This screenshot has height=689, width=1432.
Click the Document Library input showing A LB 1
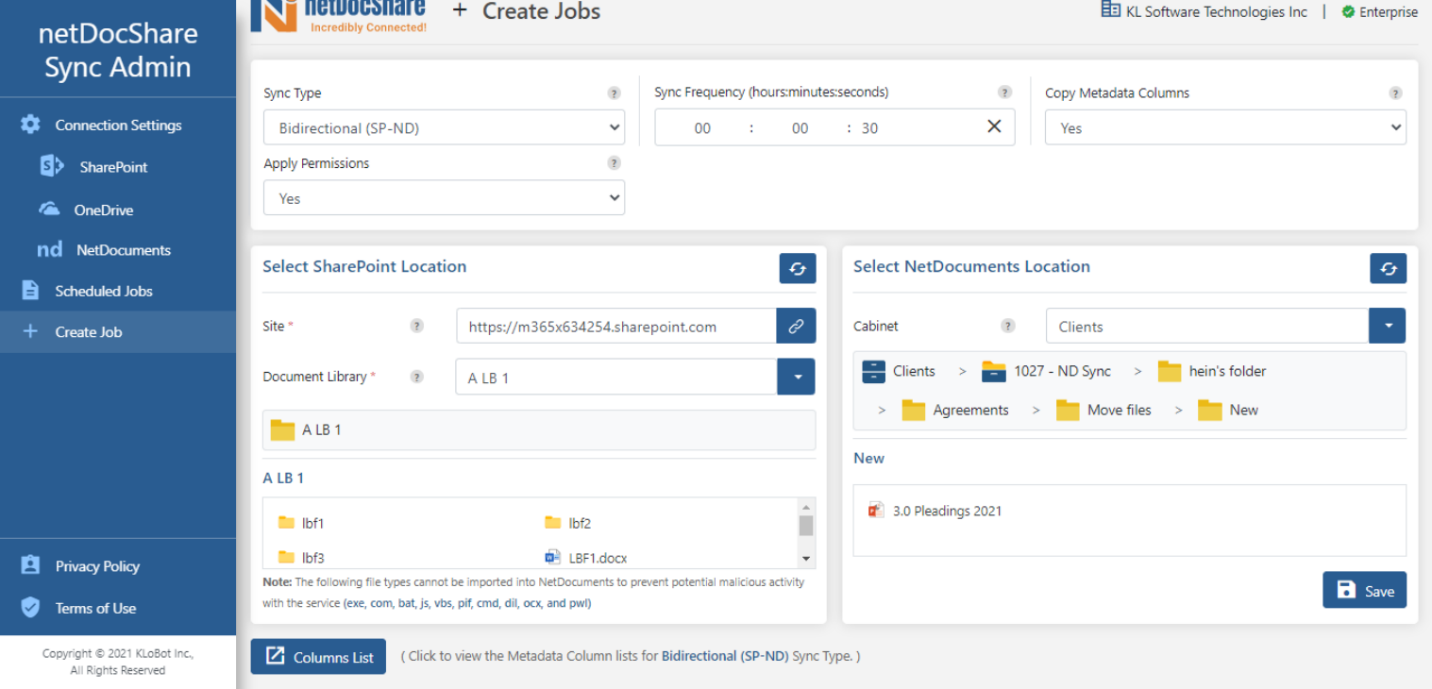point(616,377)
